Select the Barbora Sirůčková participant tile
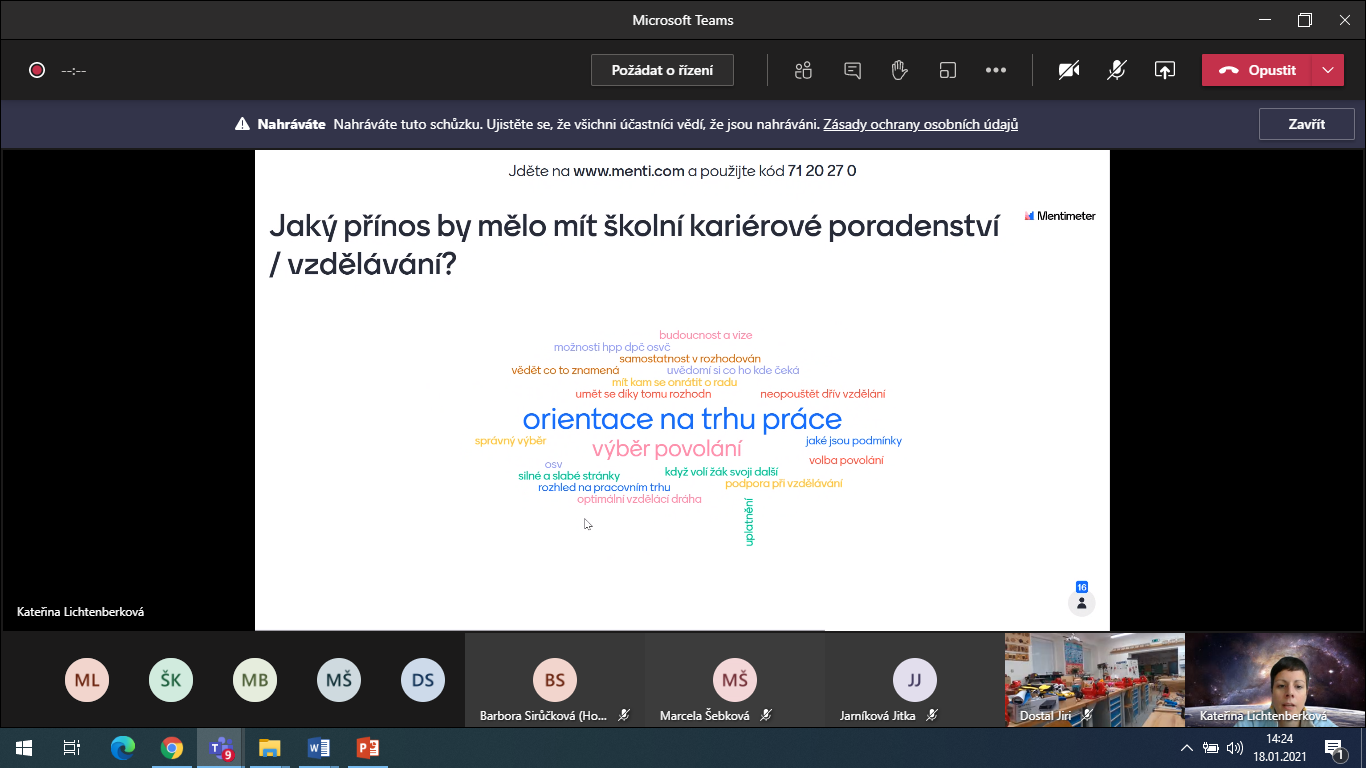Screen dimensions: 1366x768 pyautogui.click(x=554, y=680)
